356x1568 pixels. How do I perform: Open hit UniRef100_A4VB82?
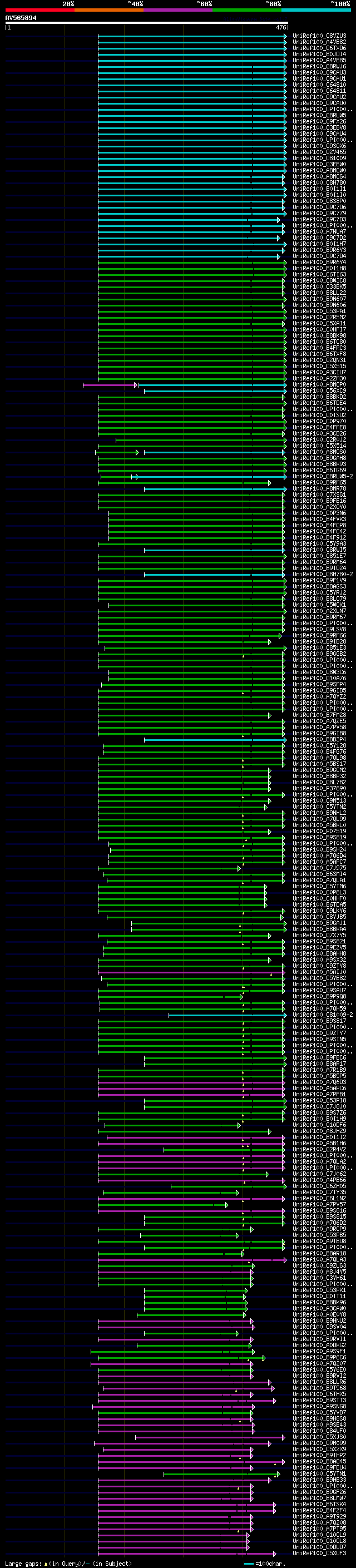319,42
